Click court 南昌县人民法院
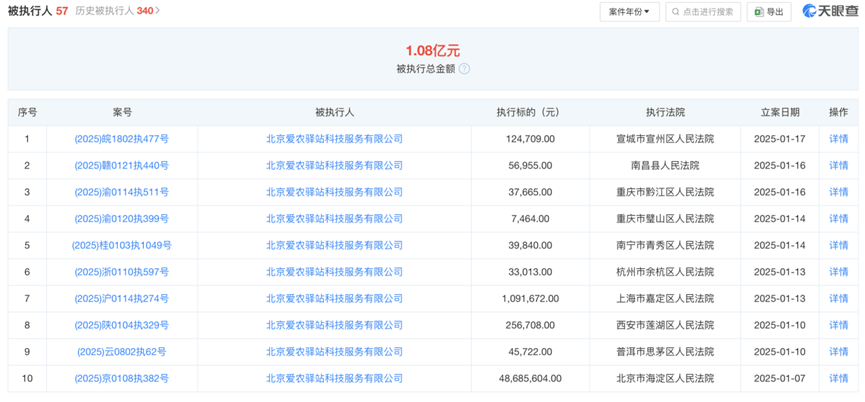Image resolution: width=865 pixels, height=402 pixels. (x=665, y=165)
